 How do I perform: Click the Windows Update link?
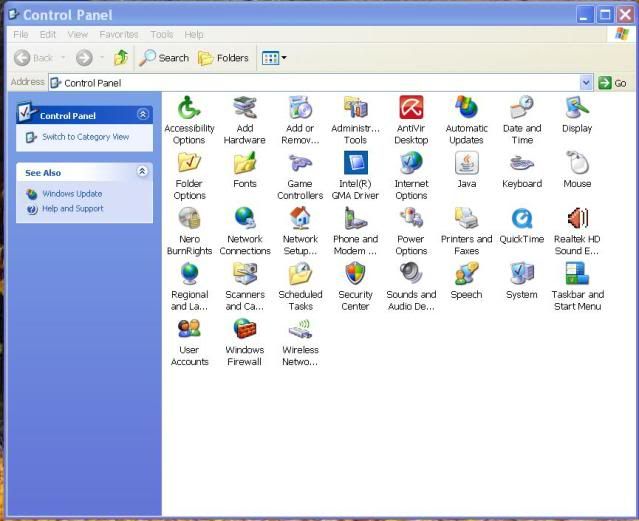click(72, 194)
